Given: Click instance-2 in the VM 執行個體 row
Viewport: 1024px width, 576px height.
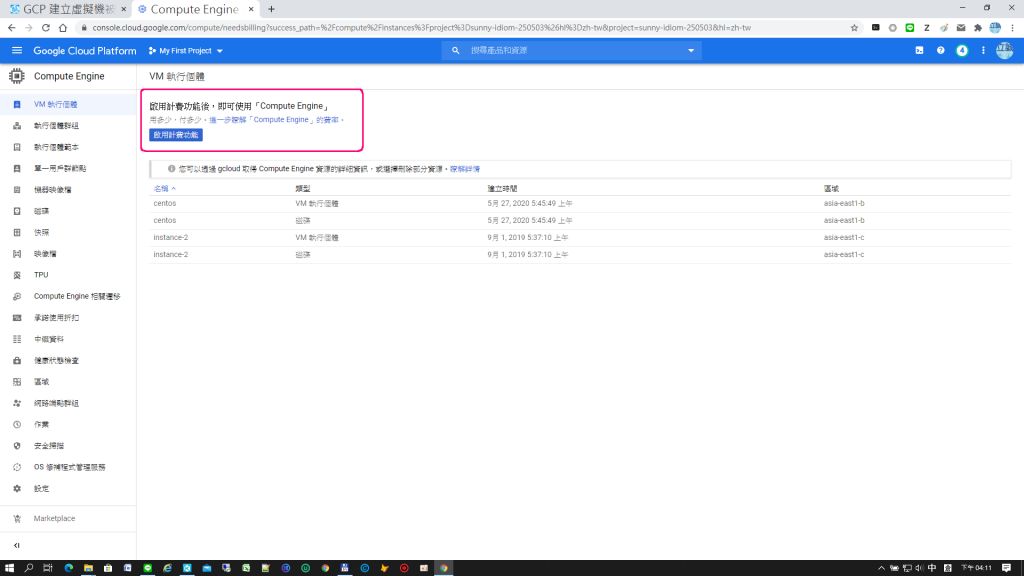Looking at the screenshot, I should coord(170,237).
